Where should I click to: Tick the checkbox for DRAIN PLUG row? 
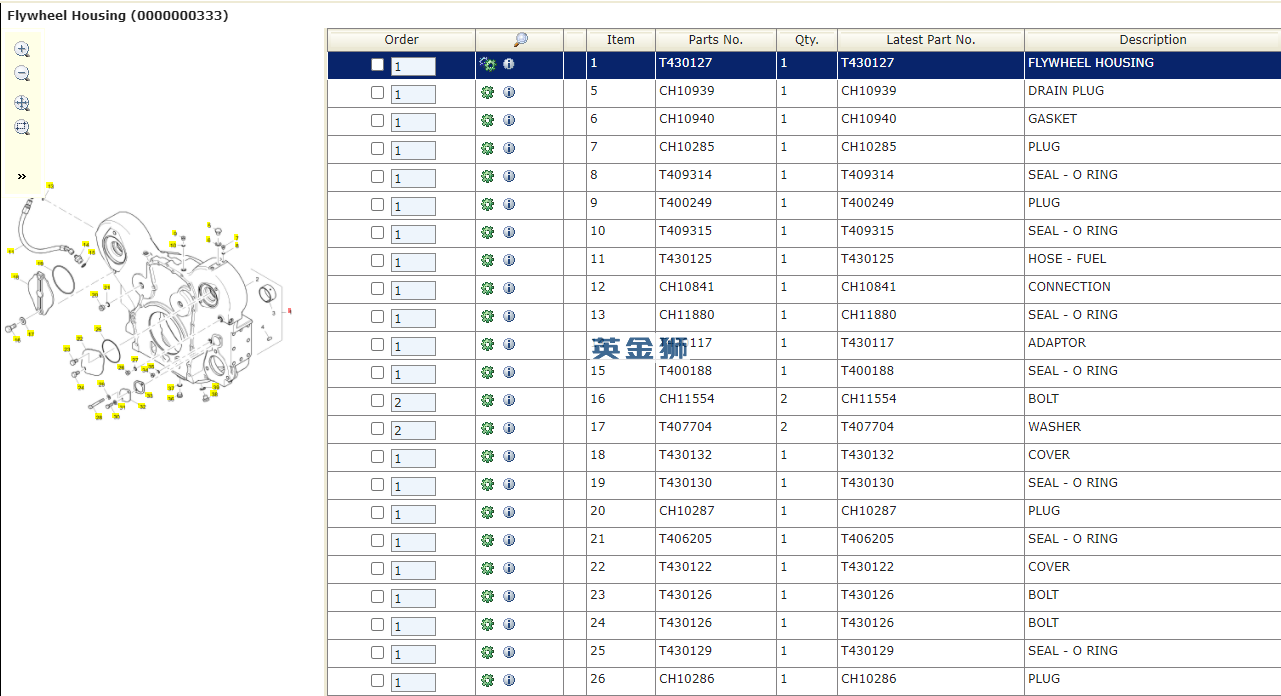tap(377, 92)
